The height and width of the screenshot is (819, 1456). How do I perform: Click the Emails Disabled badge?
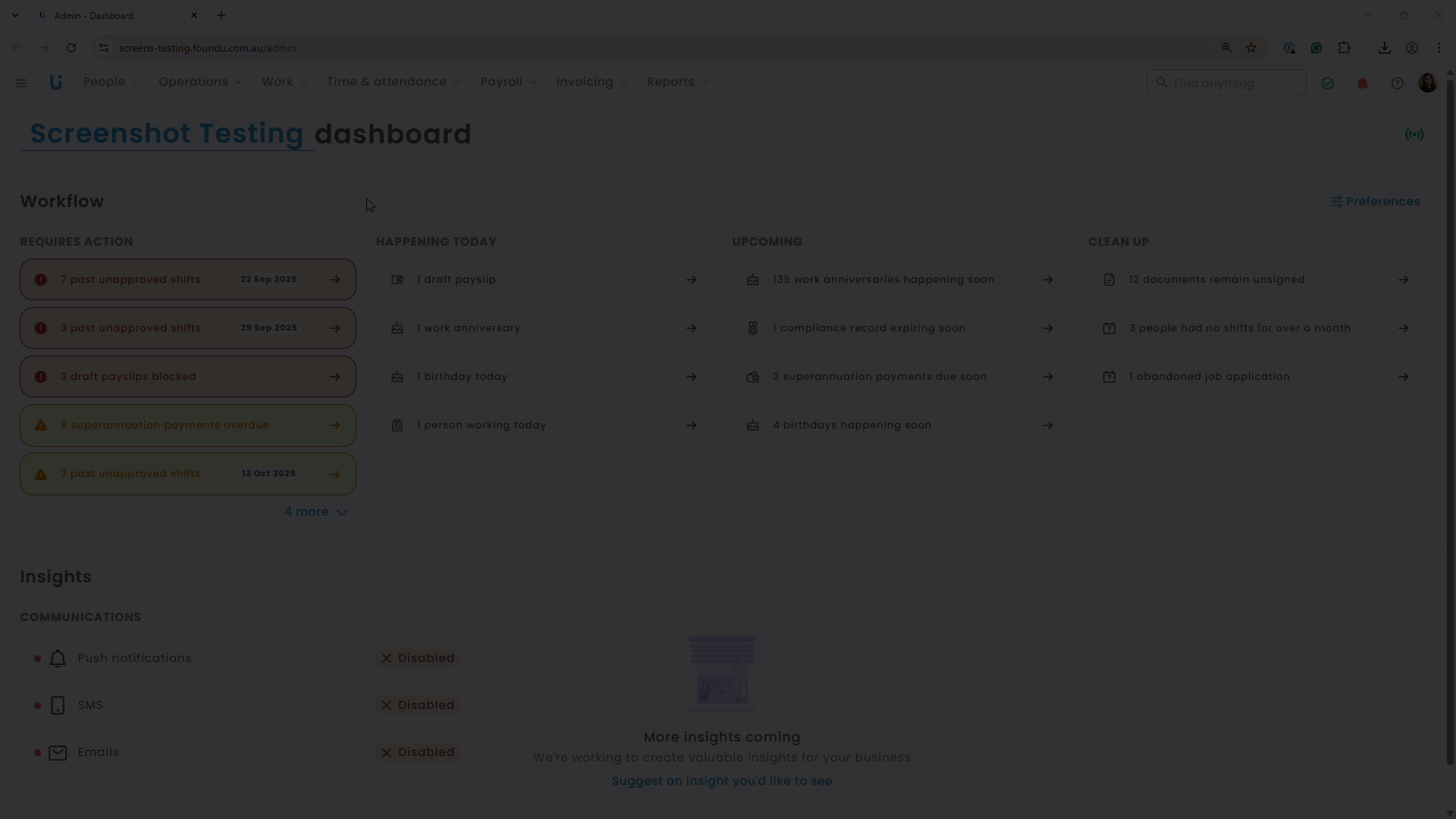418,752
